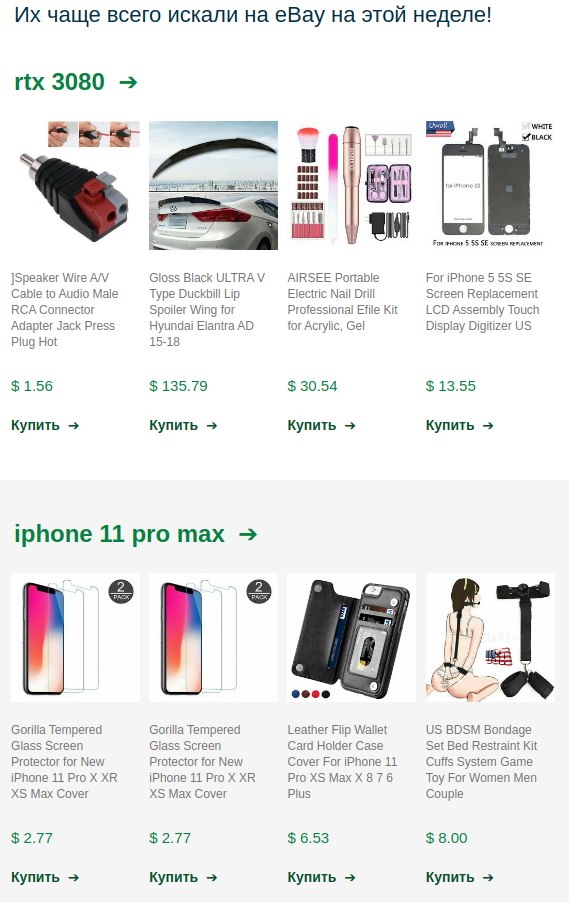
Task: Click Купить arrow for the $ 13.55 LCD screen
Action: (x=488, y=426)
